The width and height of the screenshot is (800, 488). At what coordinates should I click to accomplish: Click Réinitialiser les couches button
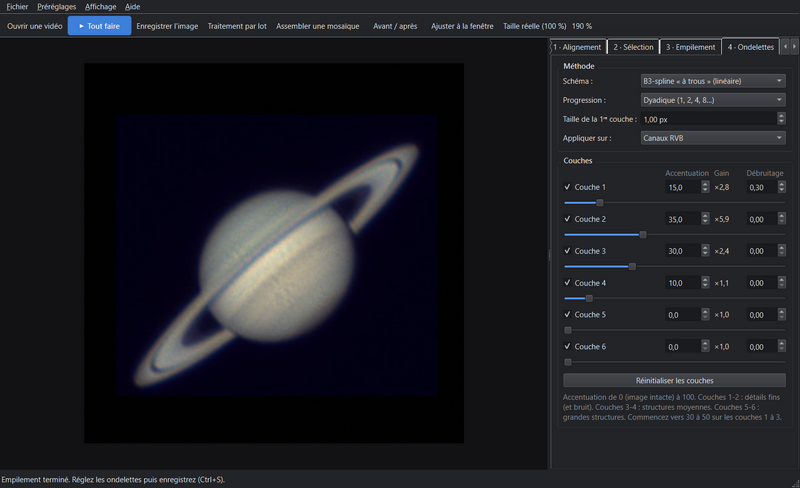(674, 380)
